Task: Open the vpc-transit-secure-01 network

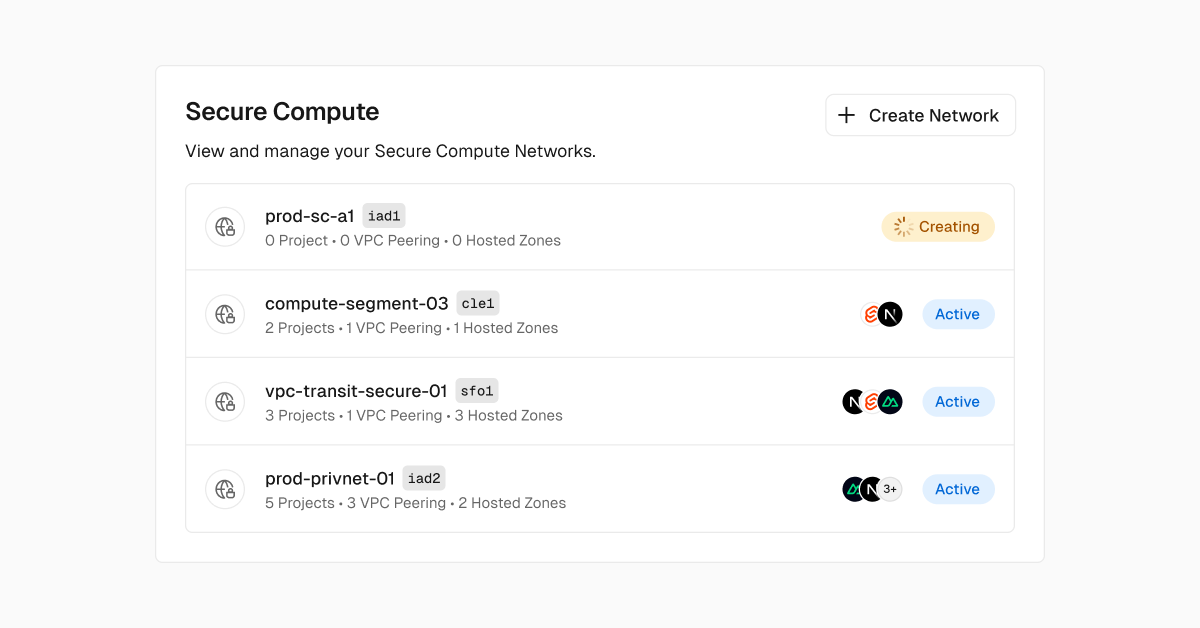Action: (356, 391)
